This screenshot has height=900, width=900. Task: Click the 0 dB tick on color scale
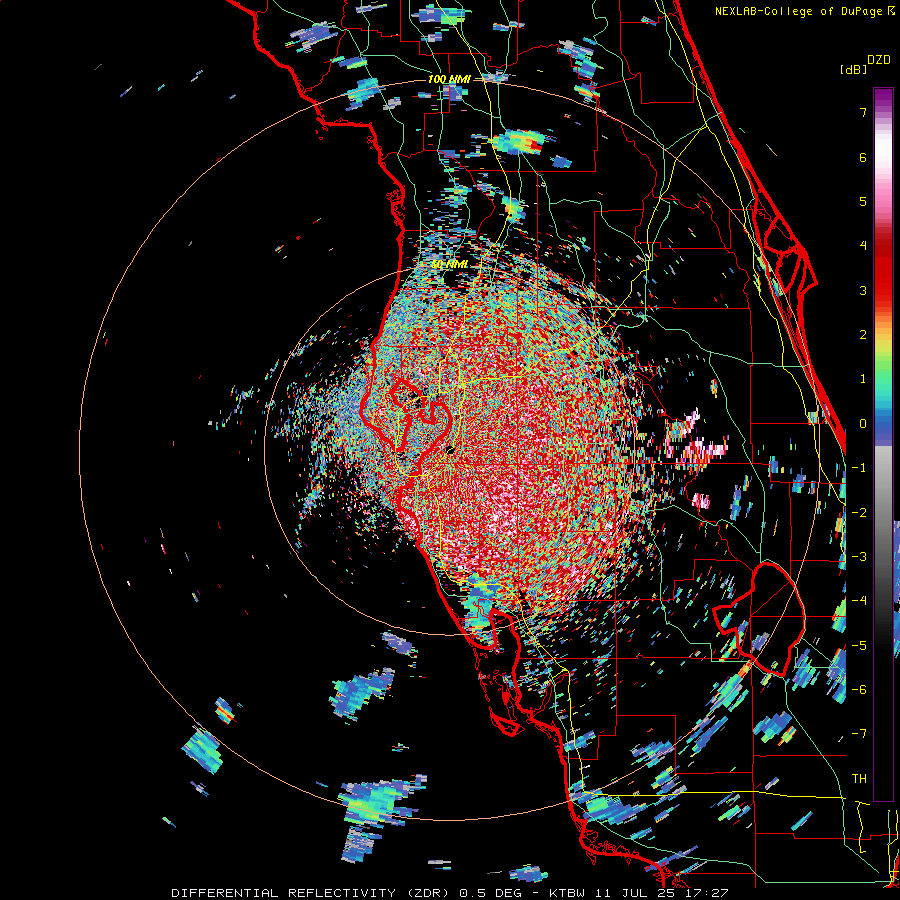[863, 423]
